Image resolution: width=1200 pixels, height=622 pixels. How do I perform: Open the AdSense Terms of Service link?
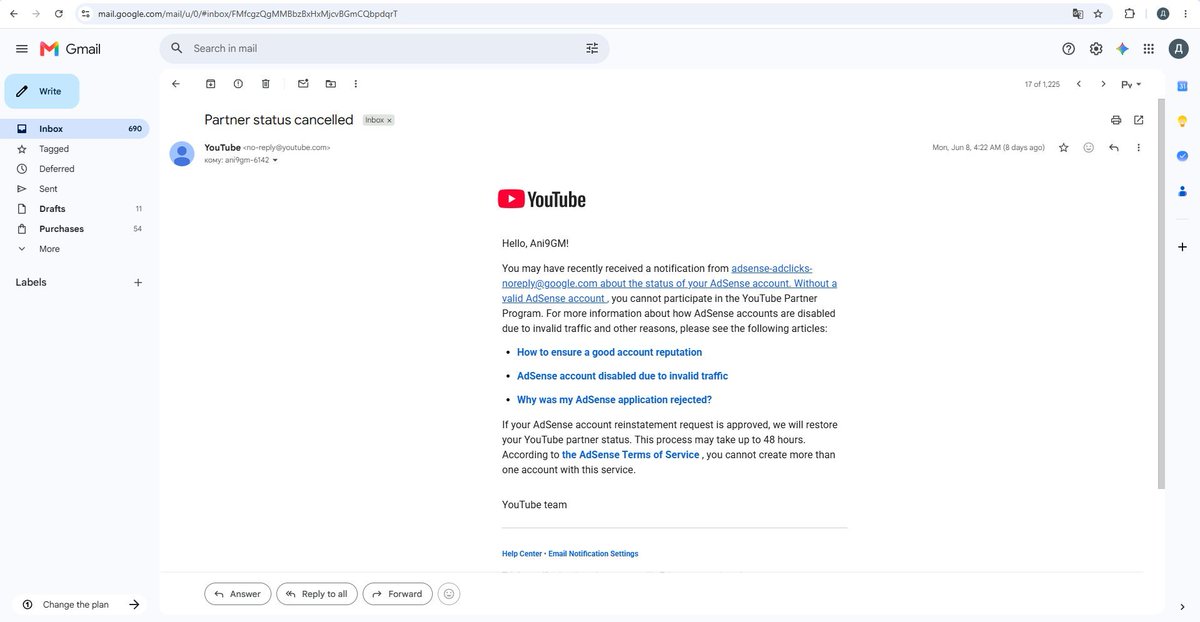click(630, 455)
